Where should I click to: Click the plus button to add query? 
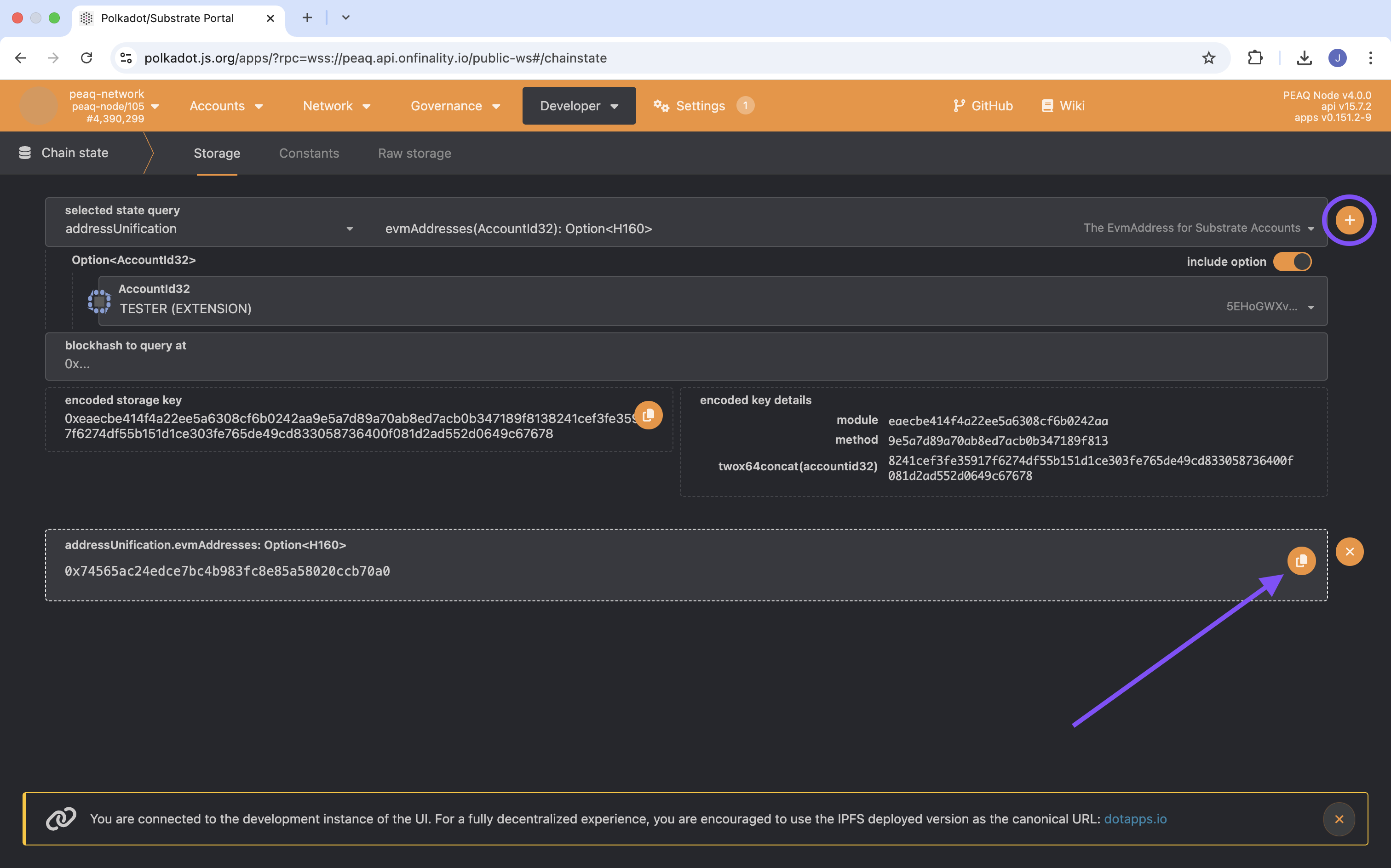[1349, 220]
